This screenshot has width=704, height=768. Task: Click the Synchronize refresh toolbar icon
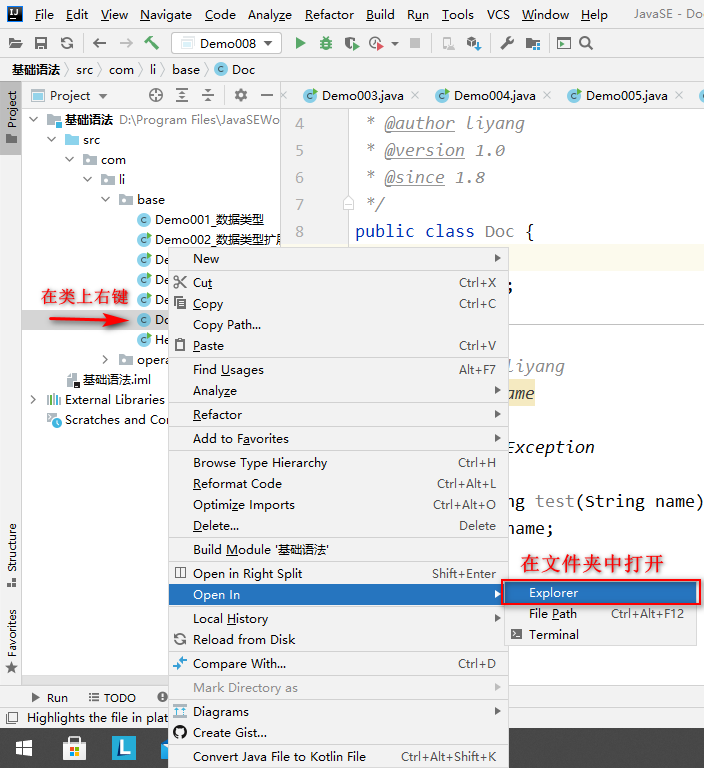pos(67,44)
